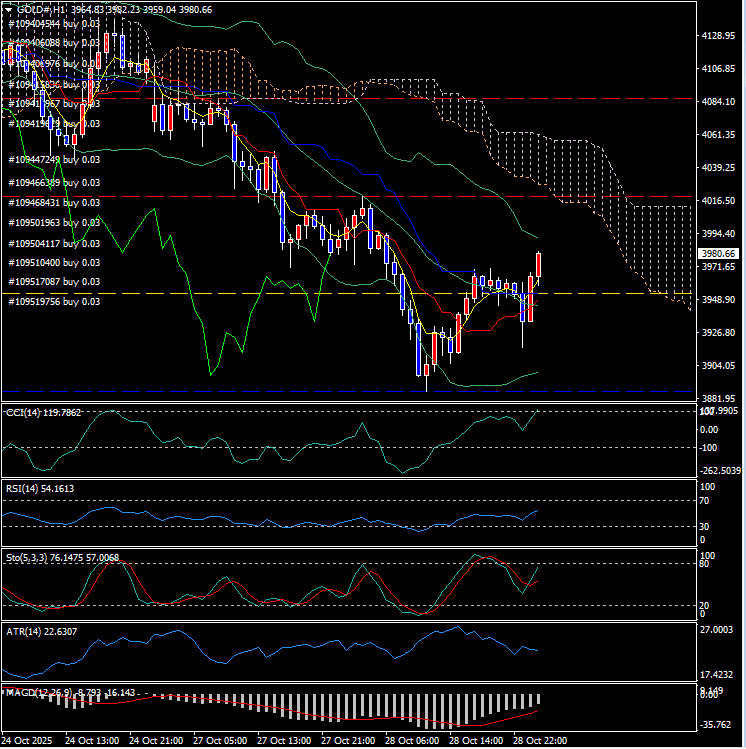This screenshot has width=746, height=749.
Task: Click the 24 Oct 2025 date label
Action: pyautogui.click(x=27, y=741)
